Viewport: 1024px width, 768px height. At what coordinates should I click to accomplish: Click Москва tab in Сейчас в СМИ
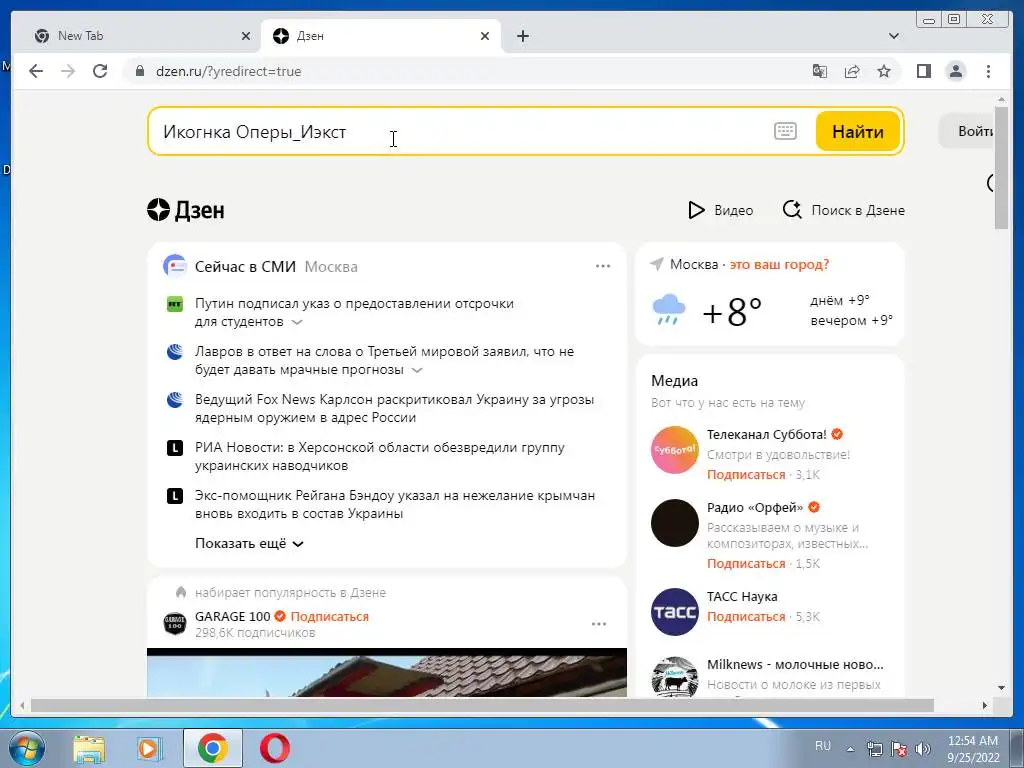(x=331, y=266)
